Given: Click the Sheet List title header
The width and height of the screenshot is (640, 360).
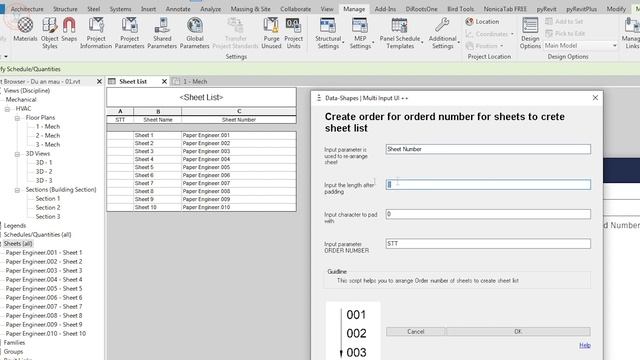Looking at the screenshot, I should tap(202, 98).
